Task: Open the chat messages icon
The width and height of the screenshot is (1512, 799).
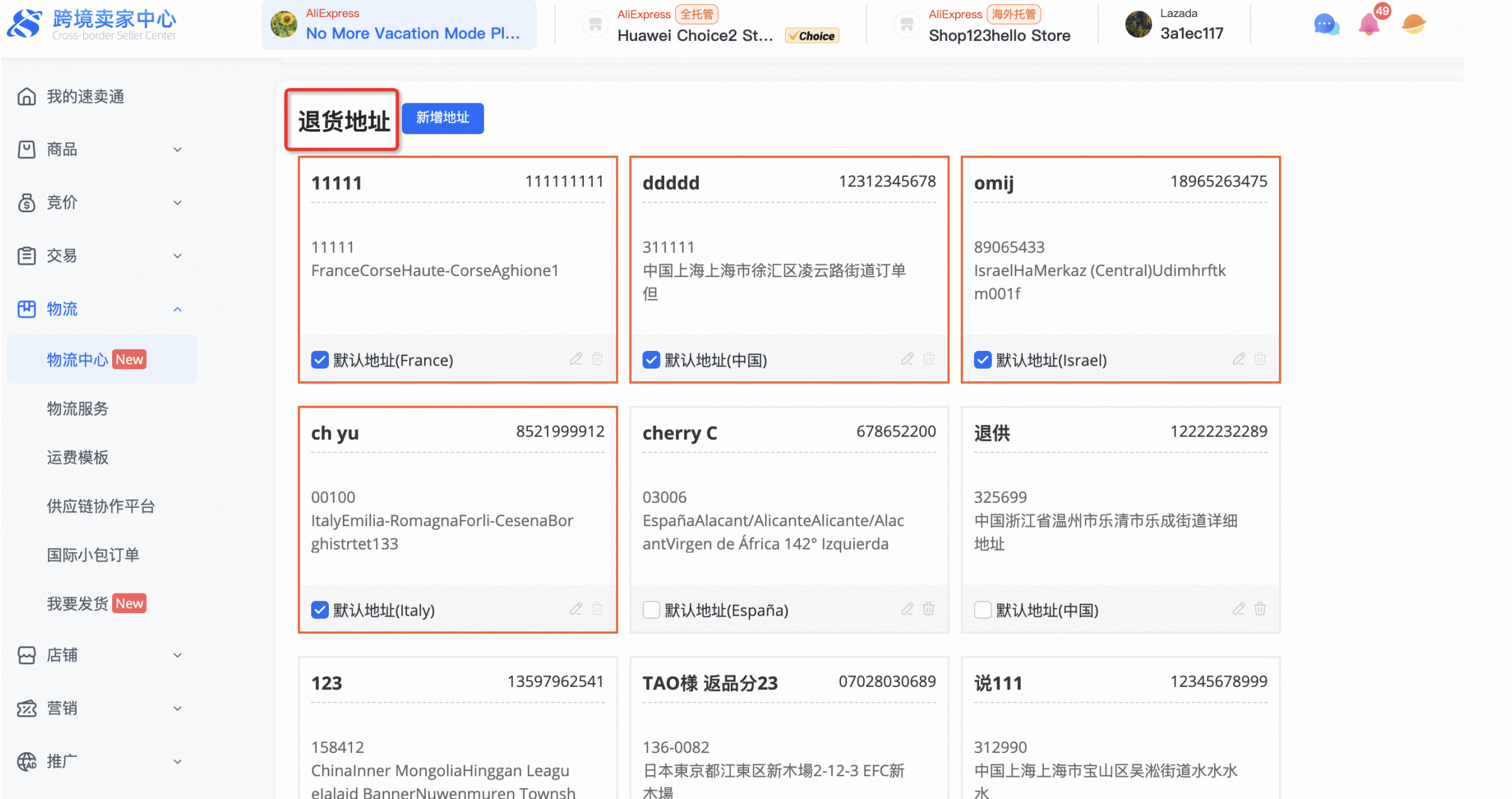Action: point(1326,25)
